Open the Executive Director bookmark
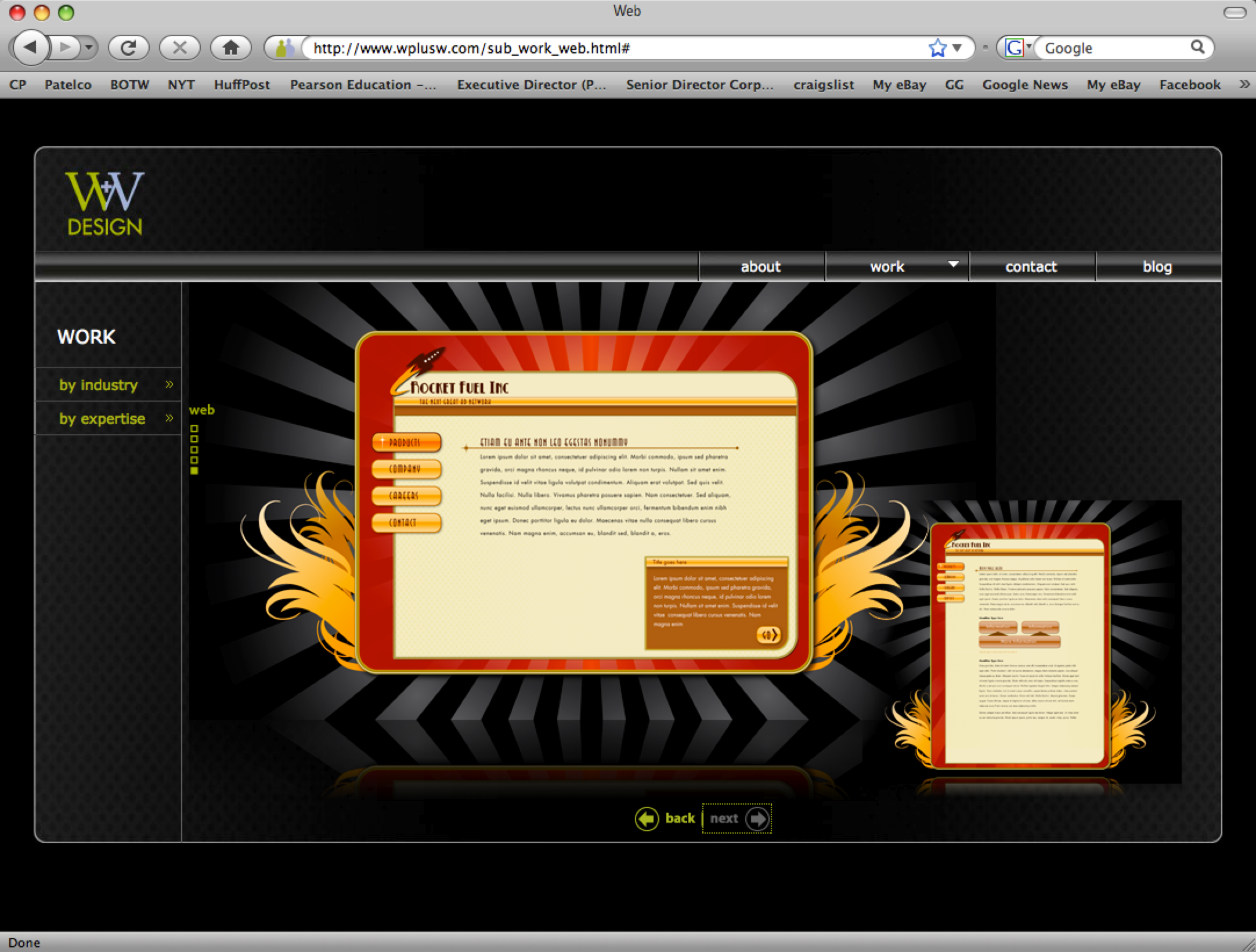This screenshot has width=1256, height=952. click(x=532, y=85)
